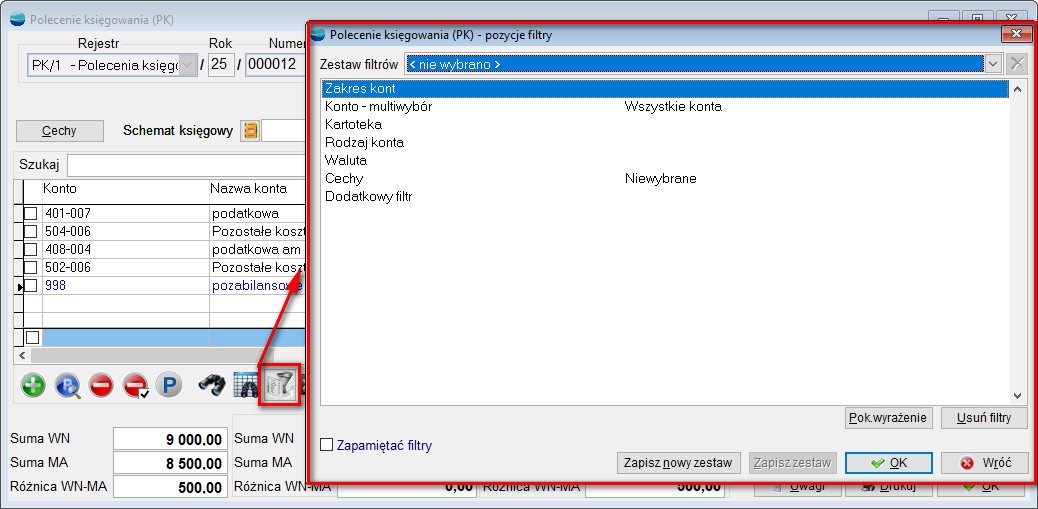Select the Dodatkowy filtr row

368,197
